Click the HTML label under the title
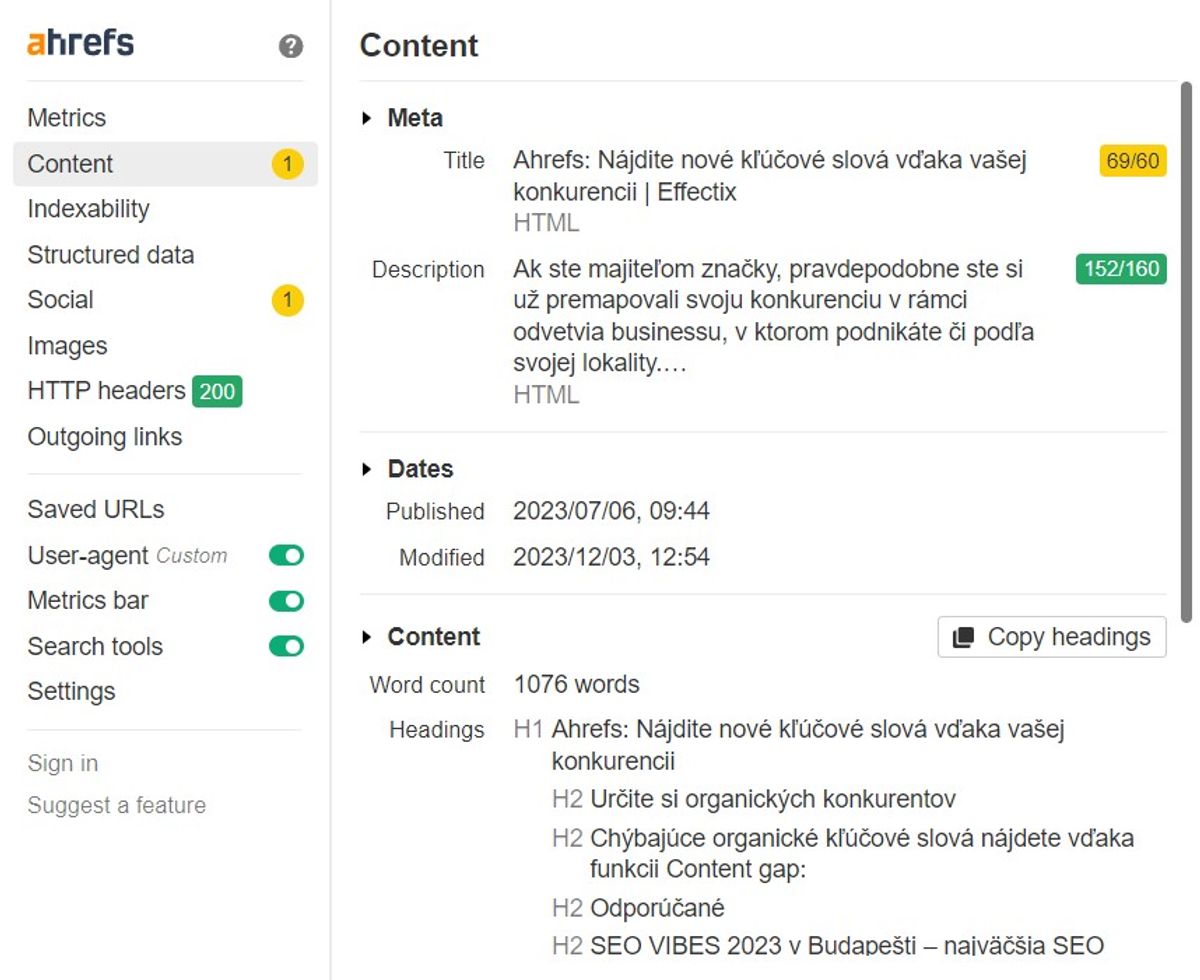The width and height of the screenshot is (1200, 980). coord(546,223)
